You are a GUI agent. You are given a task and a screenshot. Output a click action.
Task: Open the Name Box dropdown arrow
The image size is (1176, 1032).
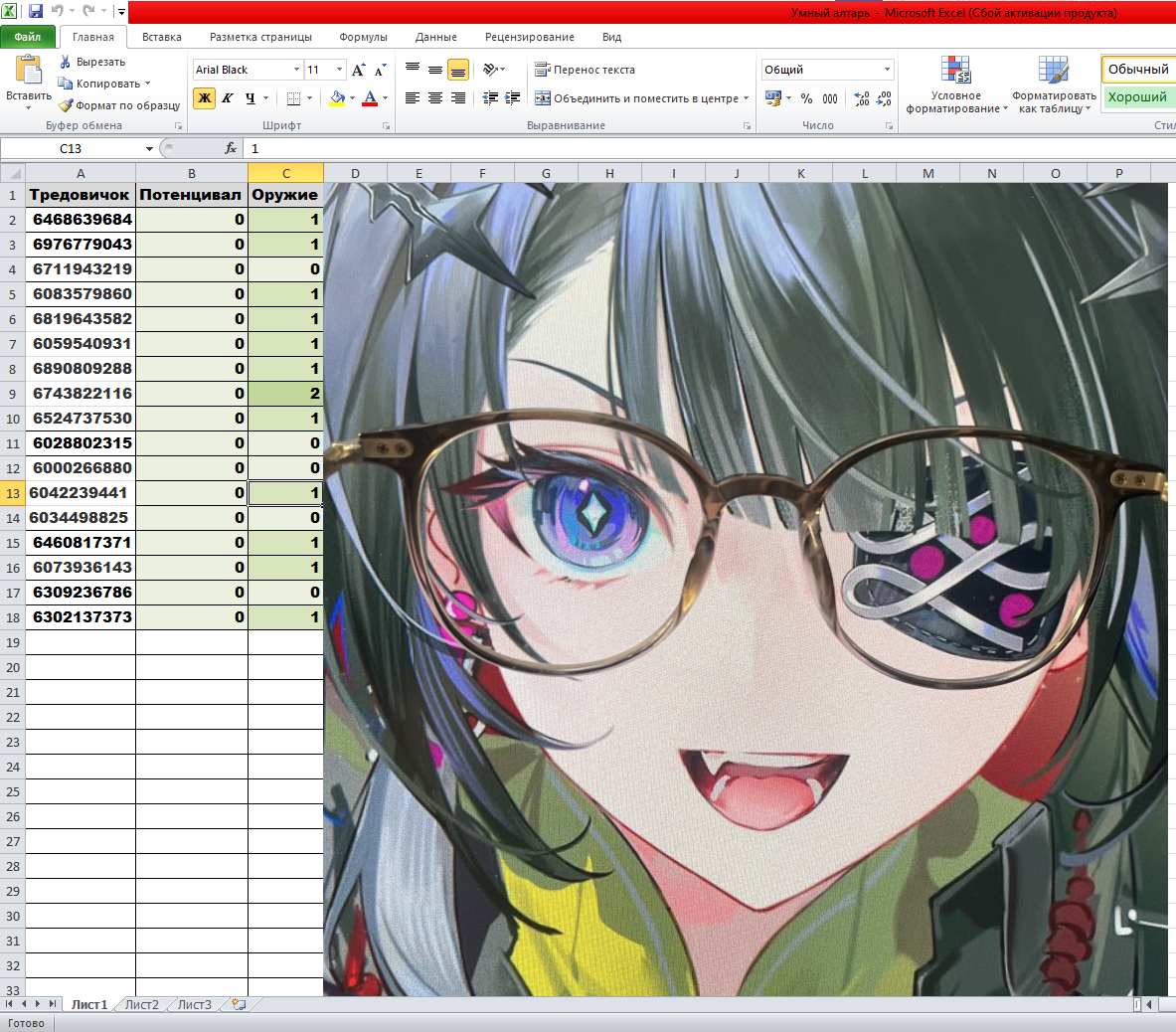(x=149, y=148)
